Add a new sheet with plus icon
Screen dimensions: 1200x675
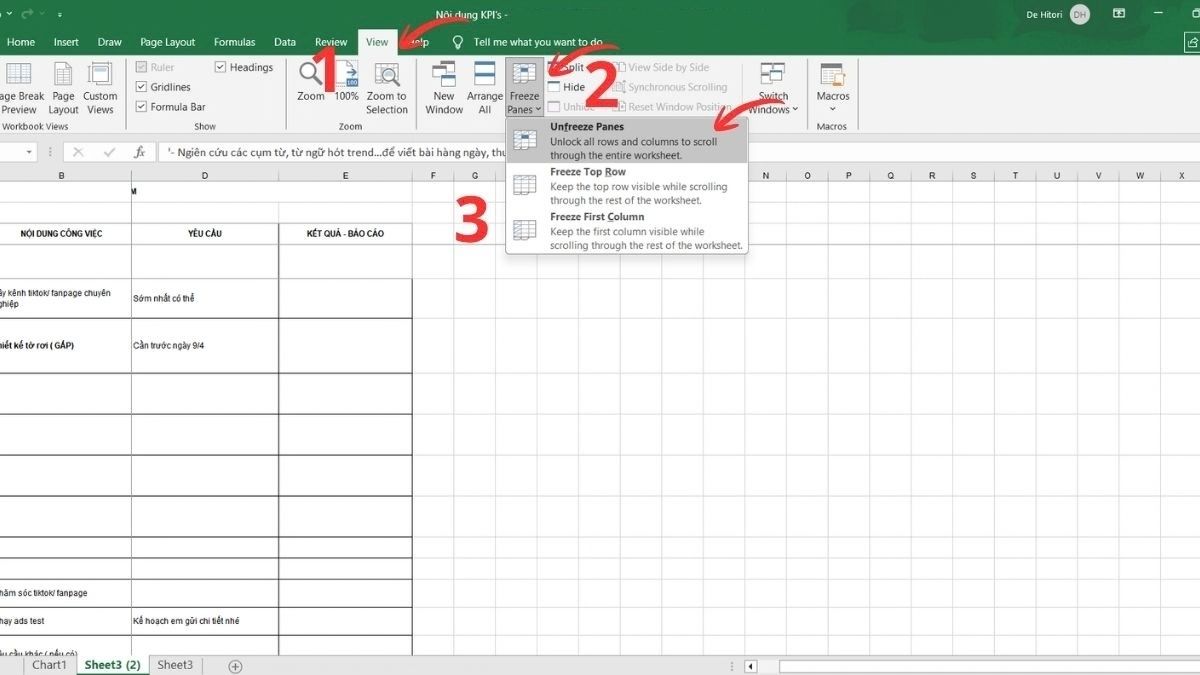[235, 666]
